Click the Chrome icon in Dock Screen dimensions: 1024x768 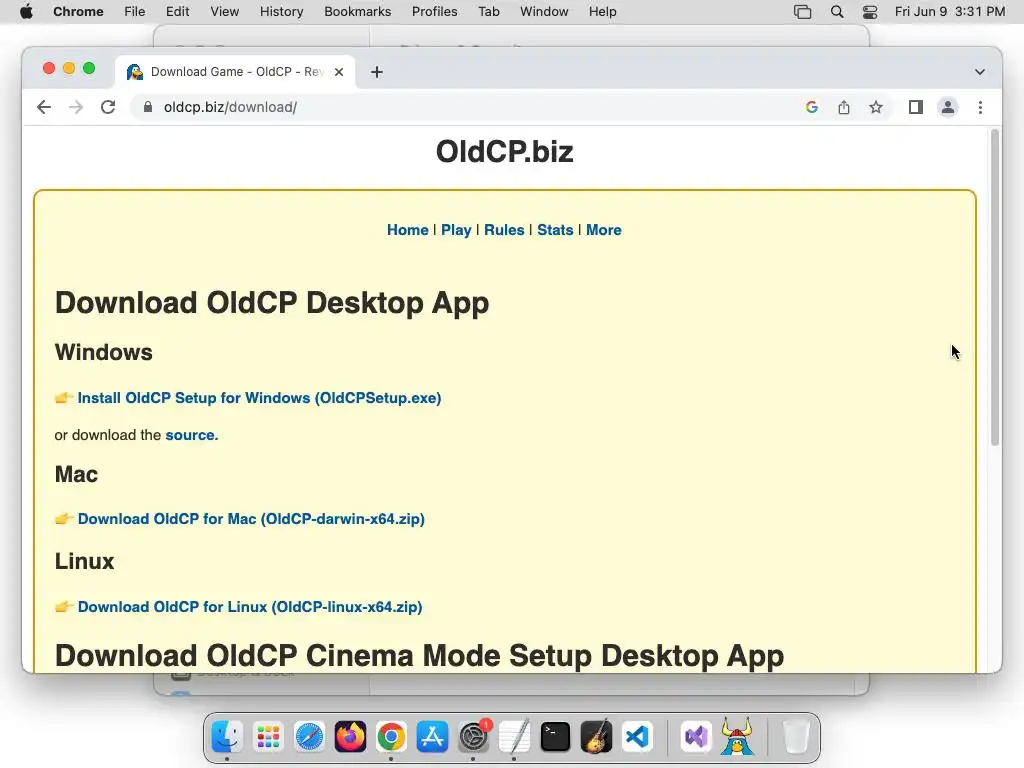tap(391, 737)
